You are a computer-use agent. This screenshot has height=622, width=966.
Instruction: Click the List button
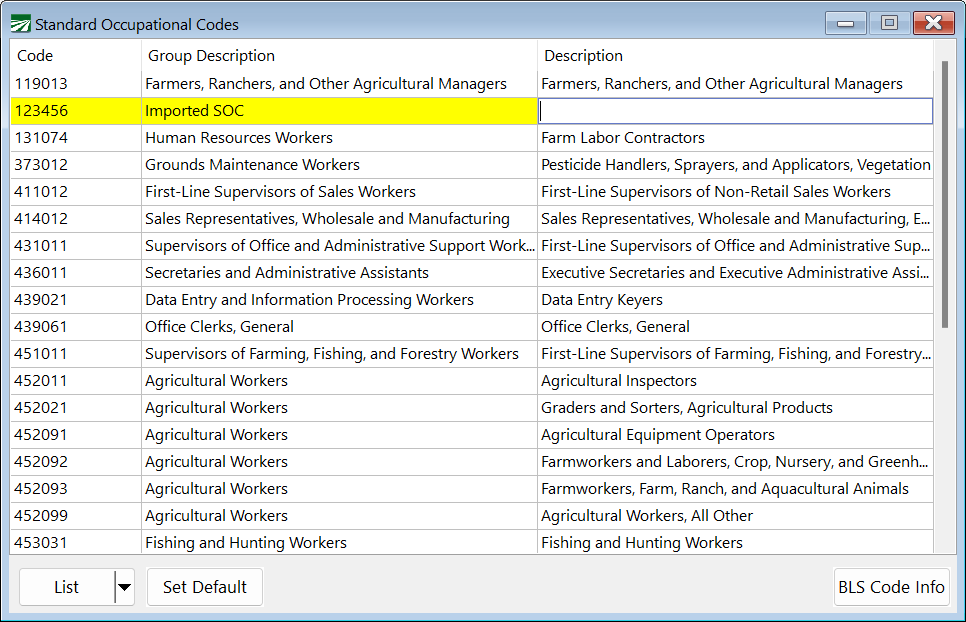[x=67, y=588]
